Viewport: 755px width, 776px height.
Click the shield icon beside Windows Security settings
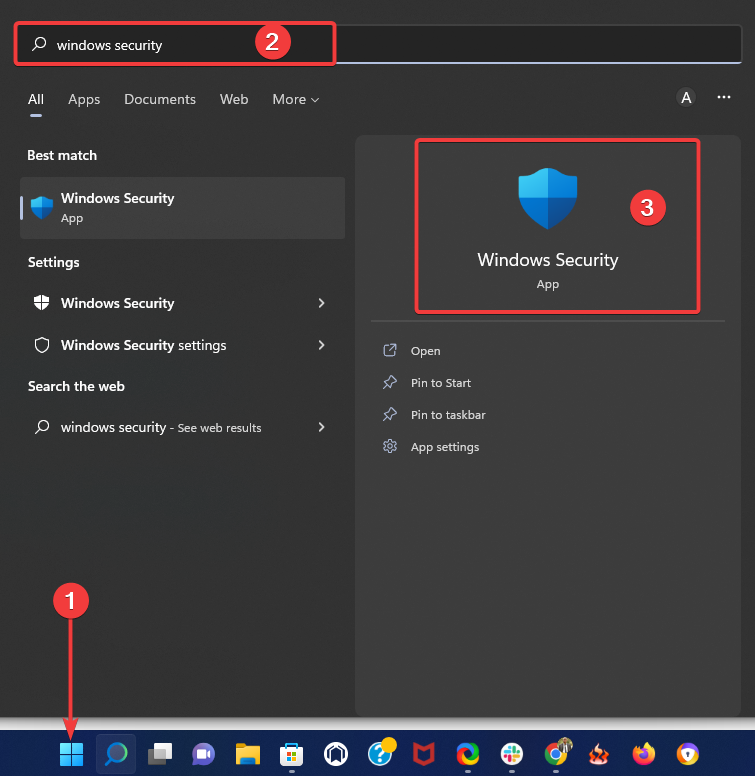42,345
